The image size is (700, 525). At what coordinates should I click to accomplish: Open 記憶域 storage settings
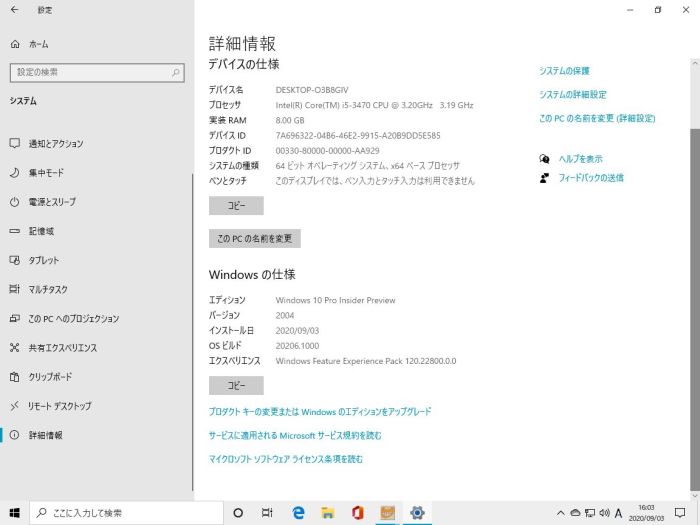click(41, 231)
